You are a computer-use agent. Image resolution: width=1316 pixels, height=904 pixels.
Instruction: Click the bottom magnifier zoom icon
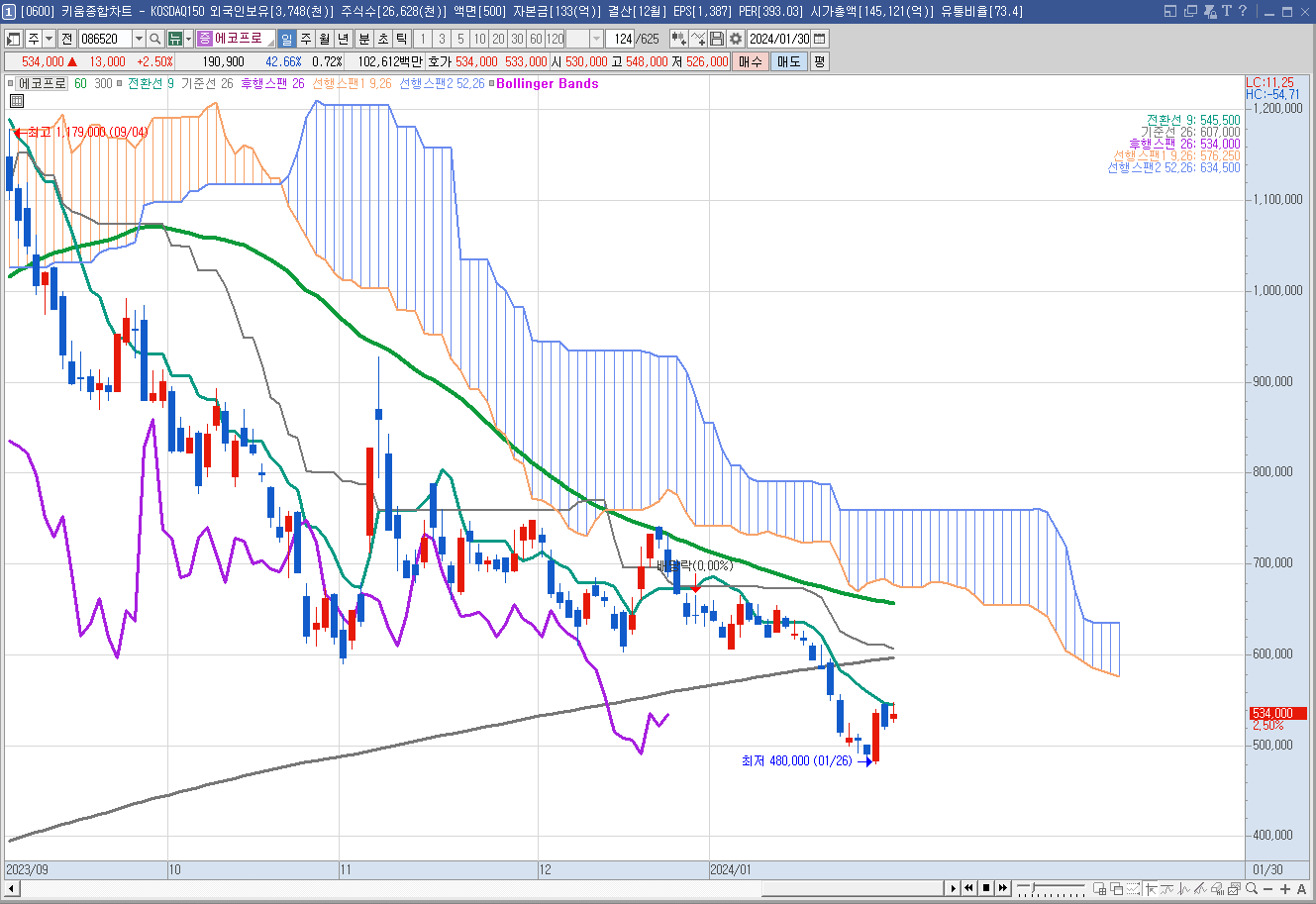click(x=1251, y=888)
